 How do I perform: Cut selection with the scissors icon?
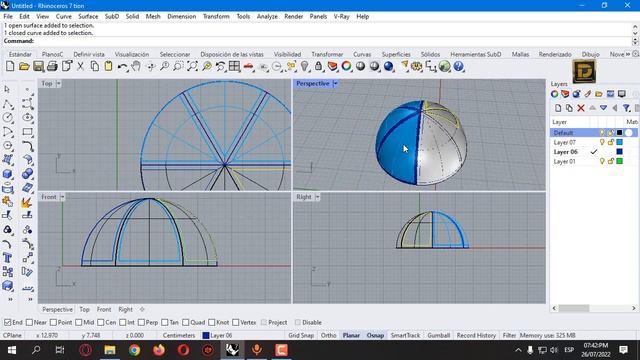(x=80, y=66)
